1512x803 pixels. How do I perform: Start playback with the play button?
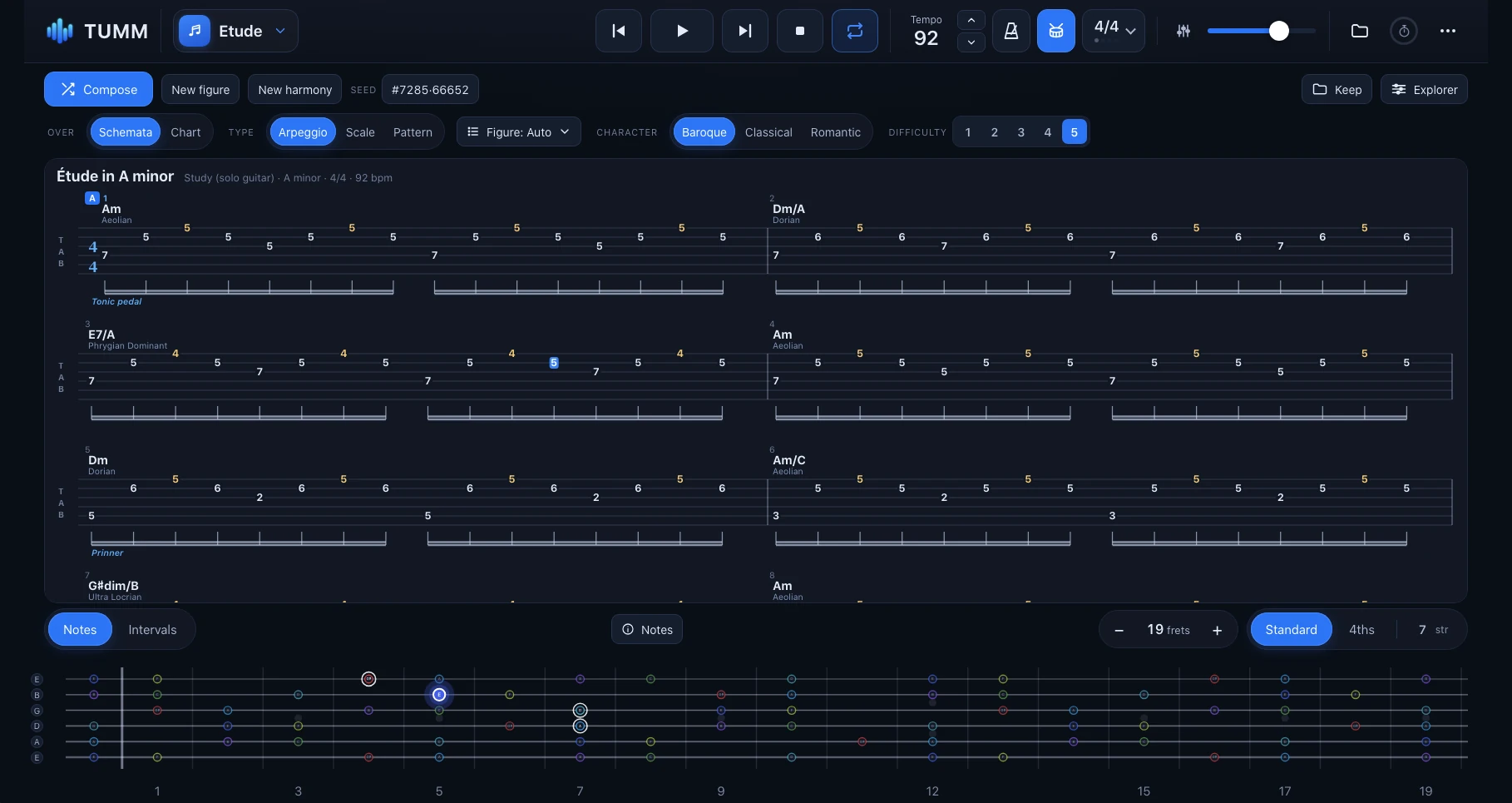point(682,31)
